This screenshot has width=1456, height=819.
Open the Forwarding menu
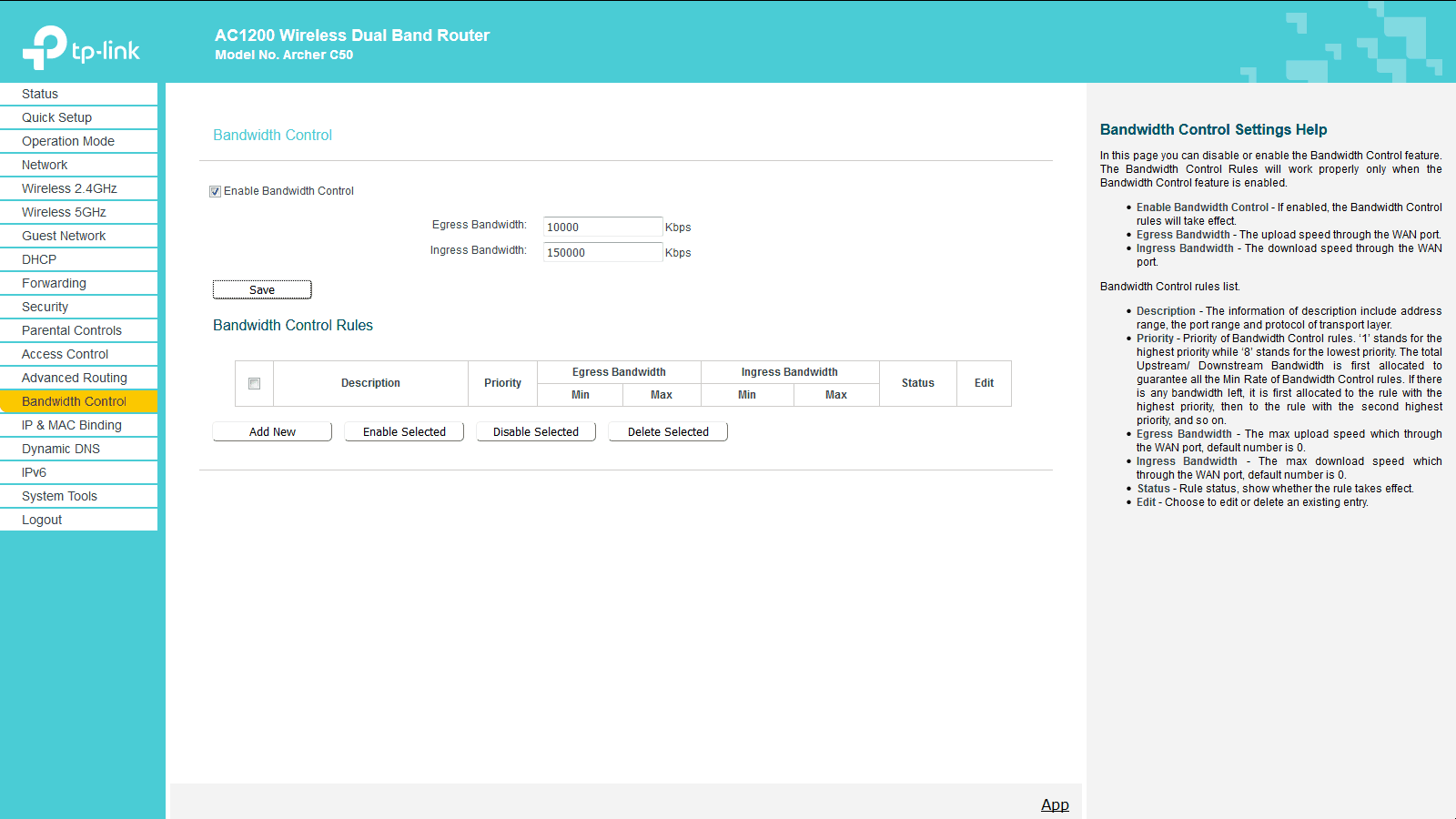[x=78, y=283]
